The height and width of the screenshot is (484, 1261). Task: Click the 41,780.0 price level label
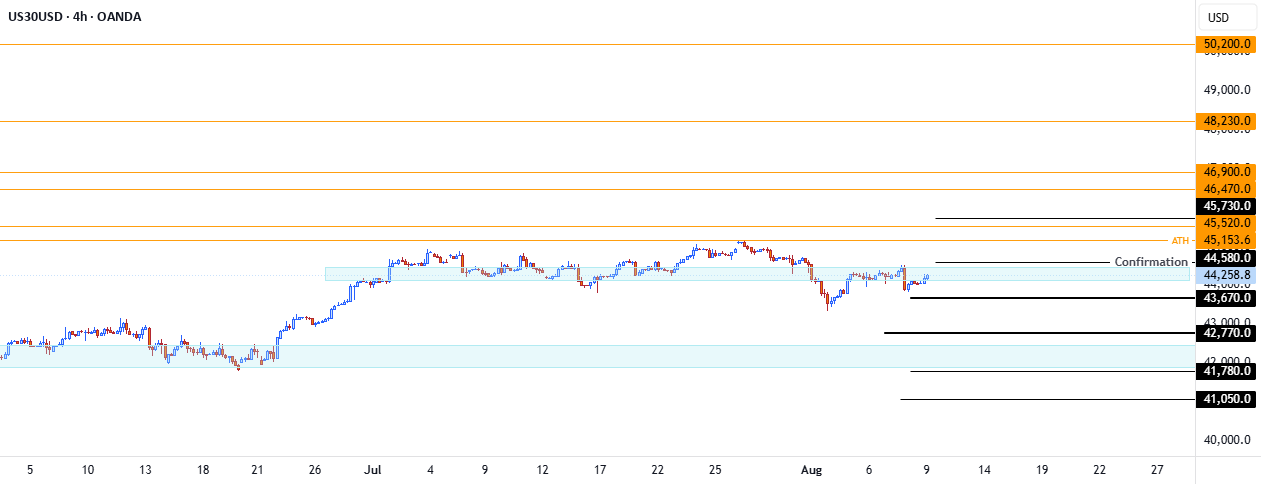point(1226,371)
